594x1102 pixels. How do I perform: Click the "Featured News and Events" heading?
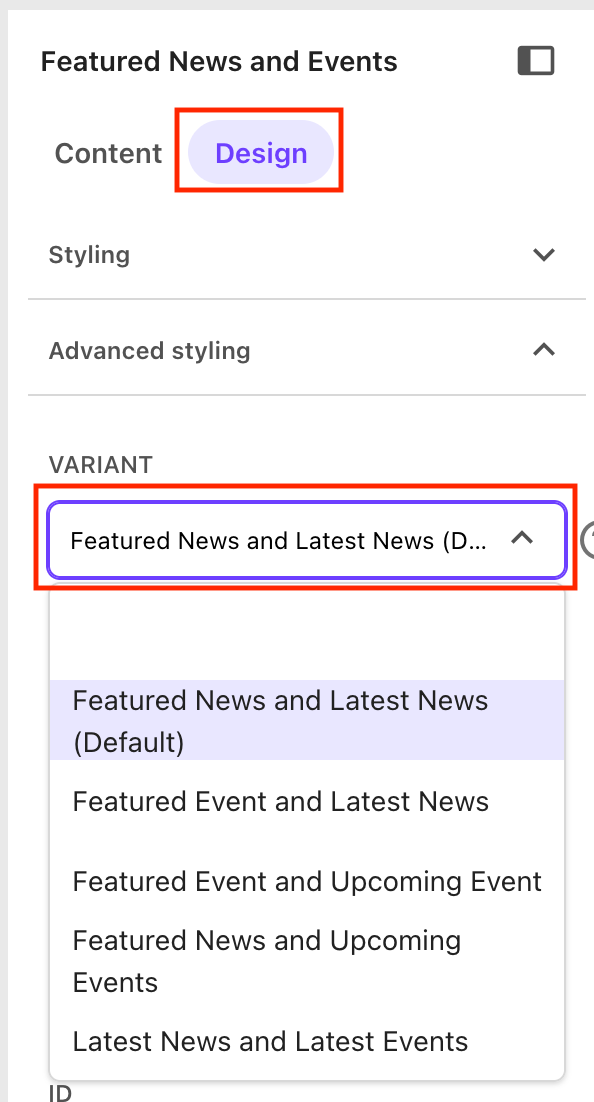click(218, 61)
